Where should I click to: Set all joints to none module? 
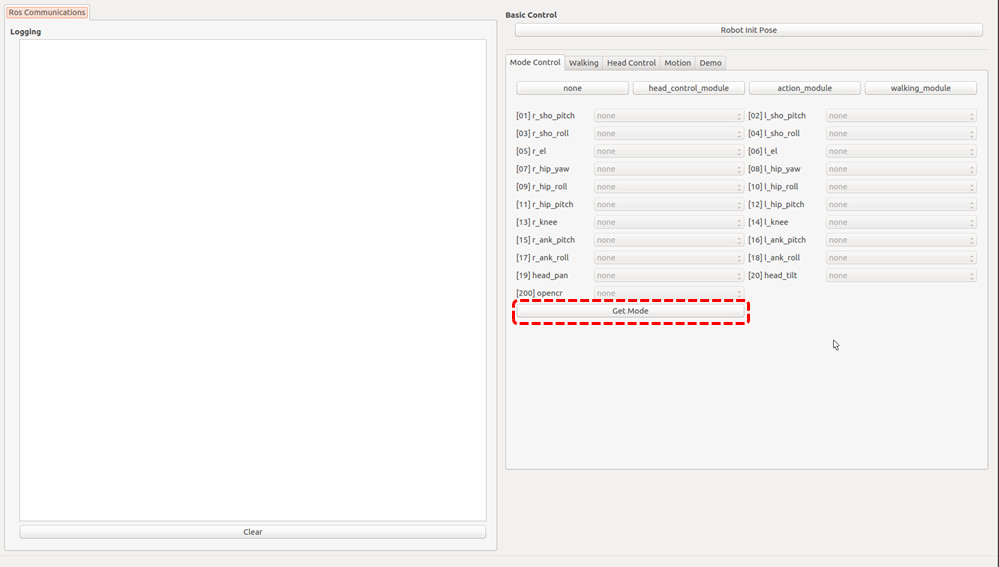click(x=572, y=88)
